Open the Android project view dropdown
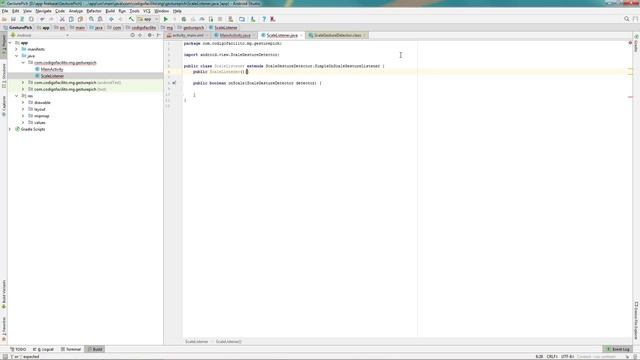Screen dimensions: 640x360 click(x=40, y=36)
